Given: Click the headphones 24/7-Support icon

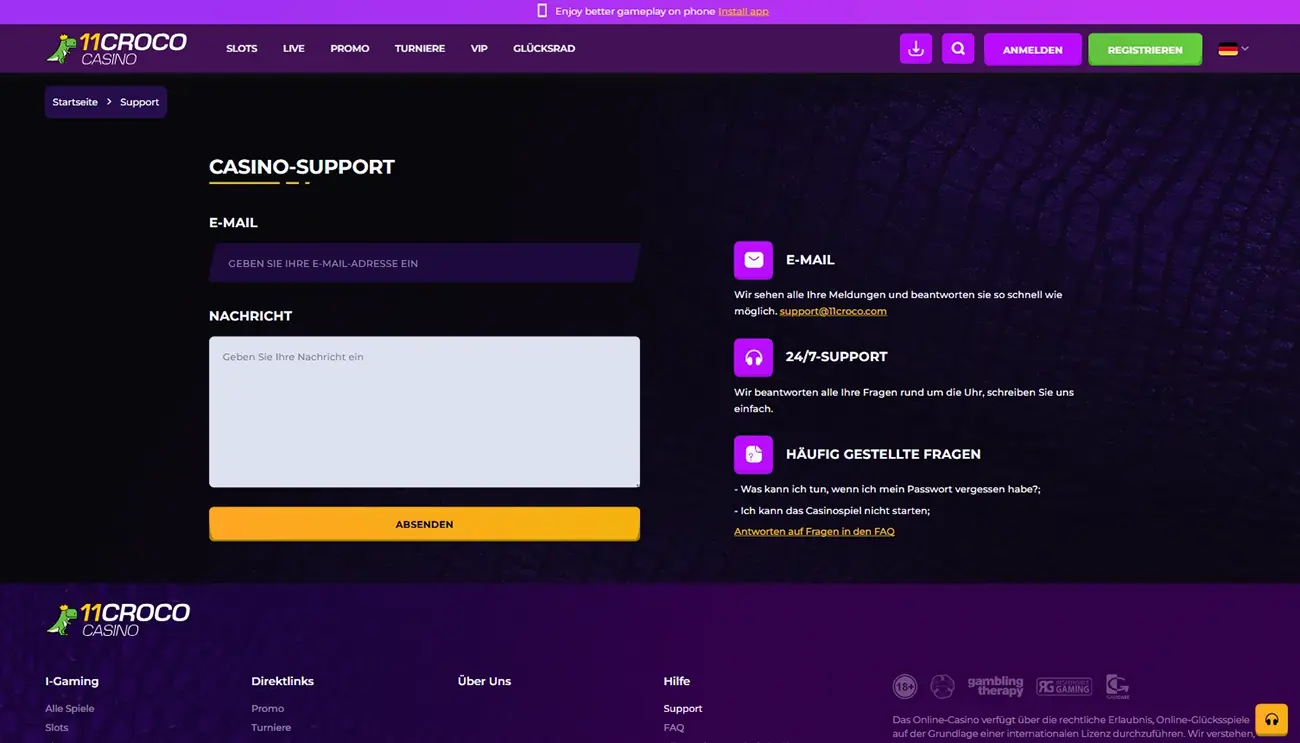Looking at the screenshot, I should (753, 357).
